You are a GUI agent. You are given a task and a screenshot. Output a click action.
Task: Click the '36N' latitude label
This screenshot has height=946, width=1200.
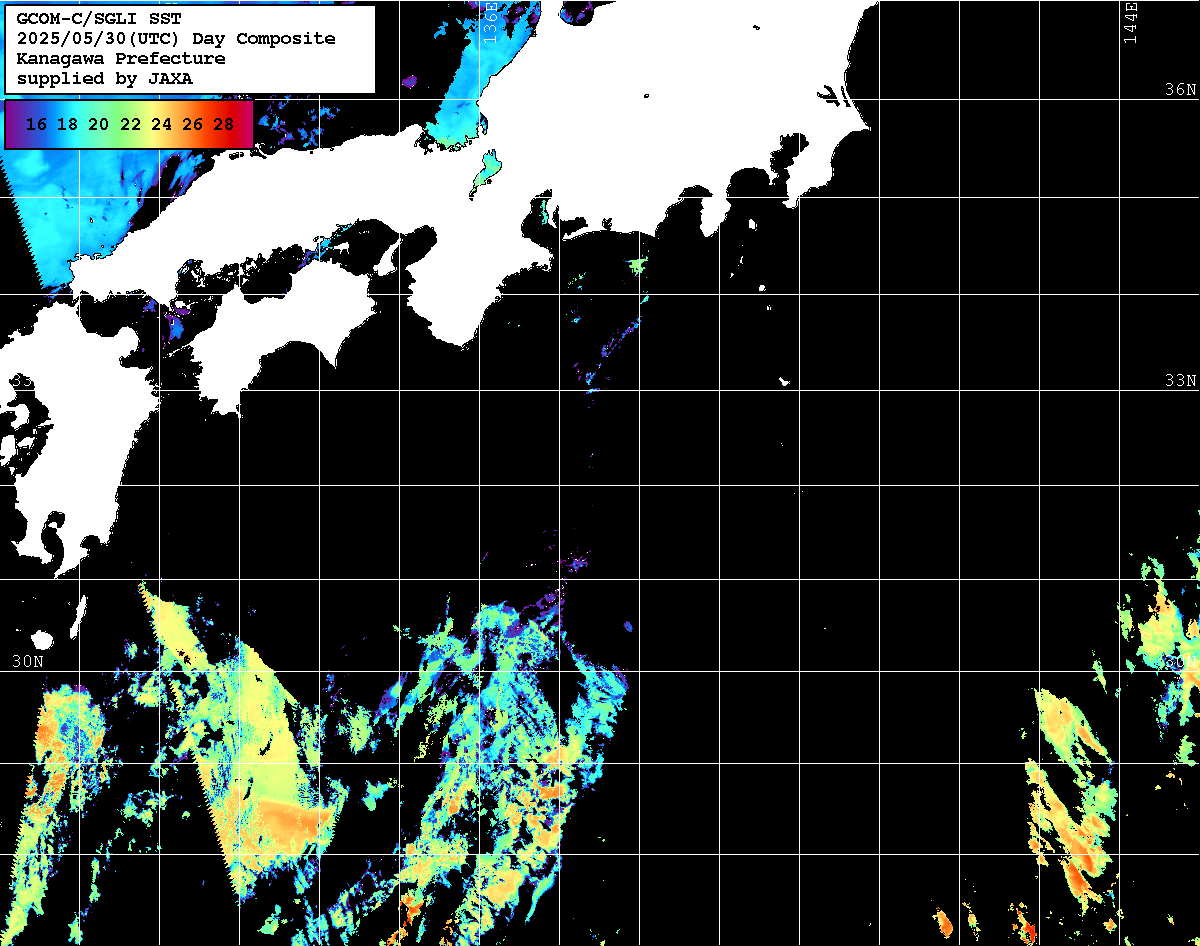tap(1181, 89)
